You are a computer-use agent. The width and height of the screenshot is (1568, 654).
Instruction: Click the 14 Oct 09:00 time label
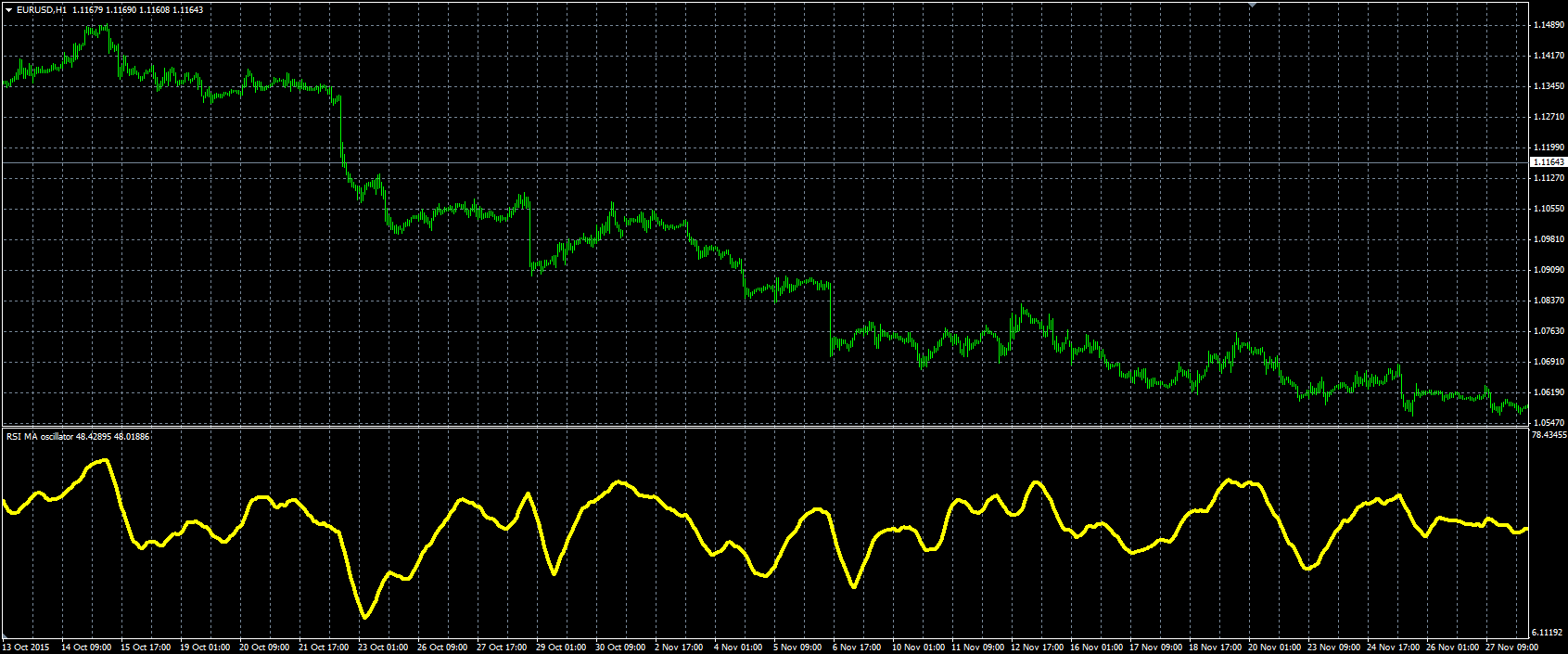[86, 648]
